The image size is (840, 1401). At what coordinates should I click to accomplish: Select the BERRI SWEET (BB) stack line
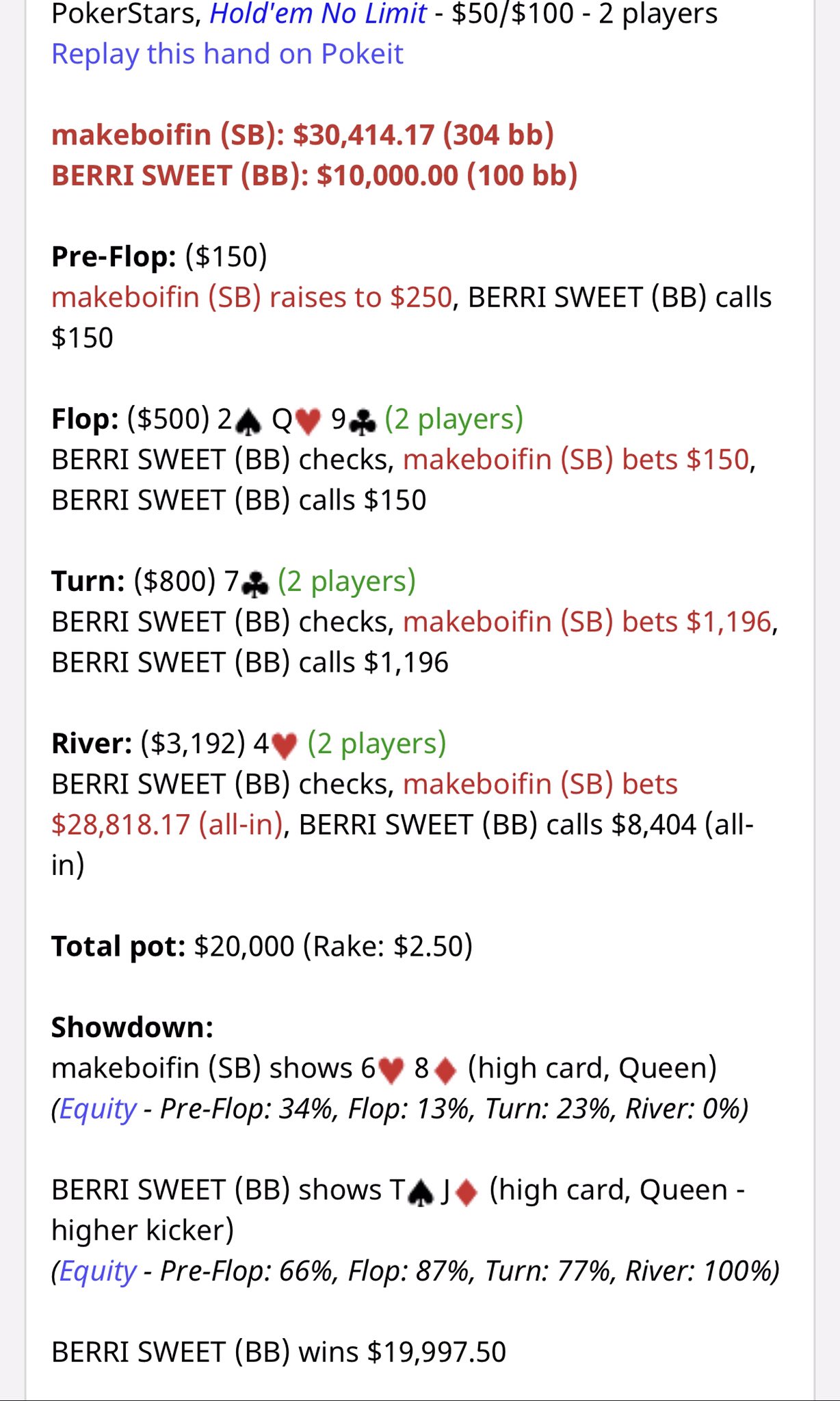click(x=315, y=176)
